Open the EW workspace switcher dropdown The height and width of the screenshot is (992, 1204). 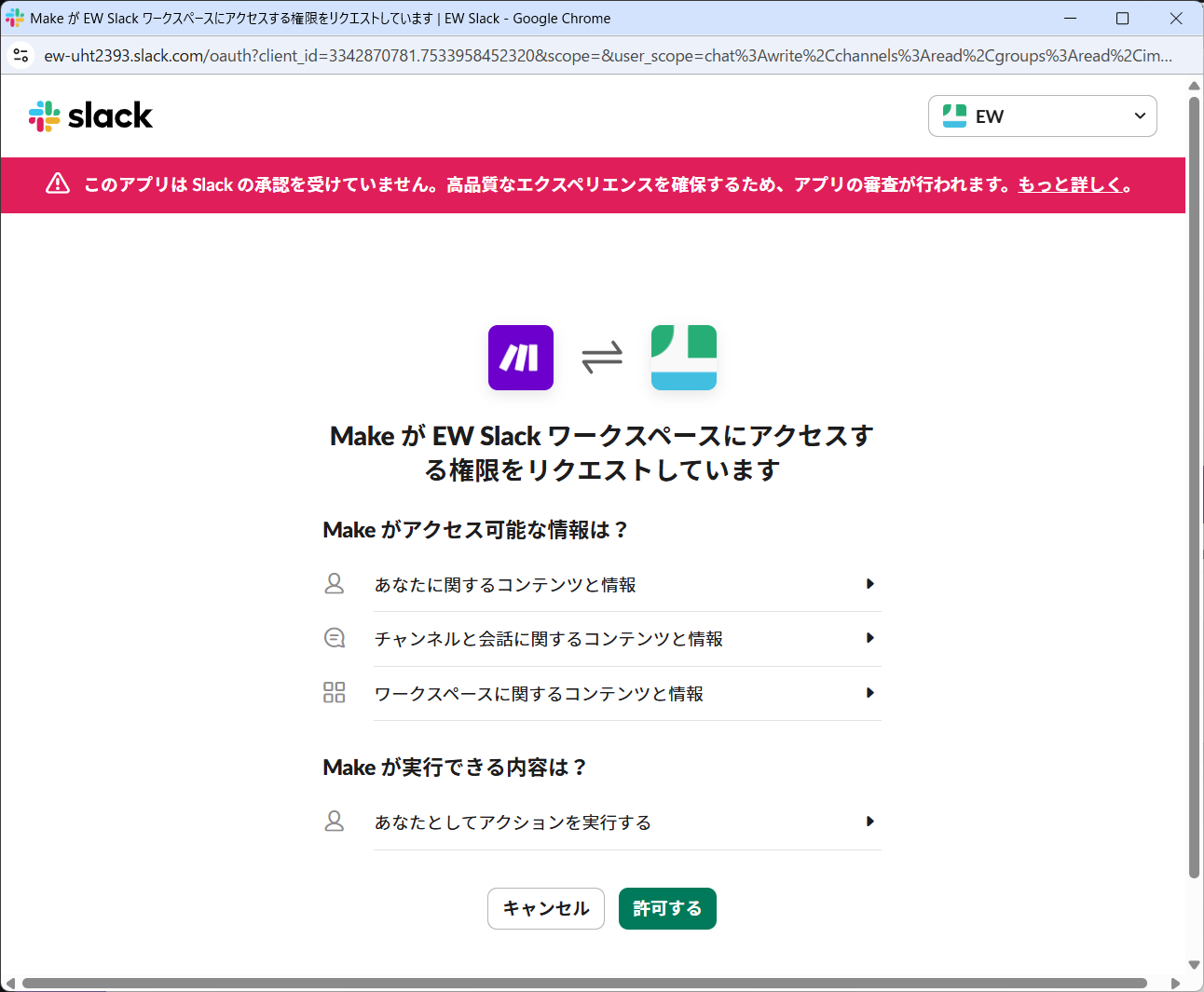pyautogui.click(x=1042, y=116)
